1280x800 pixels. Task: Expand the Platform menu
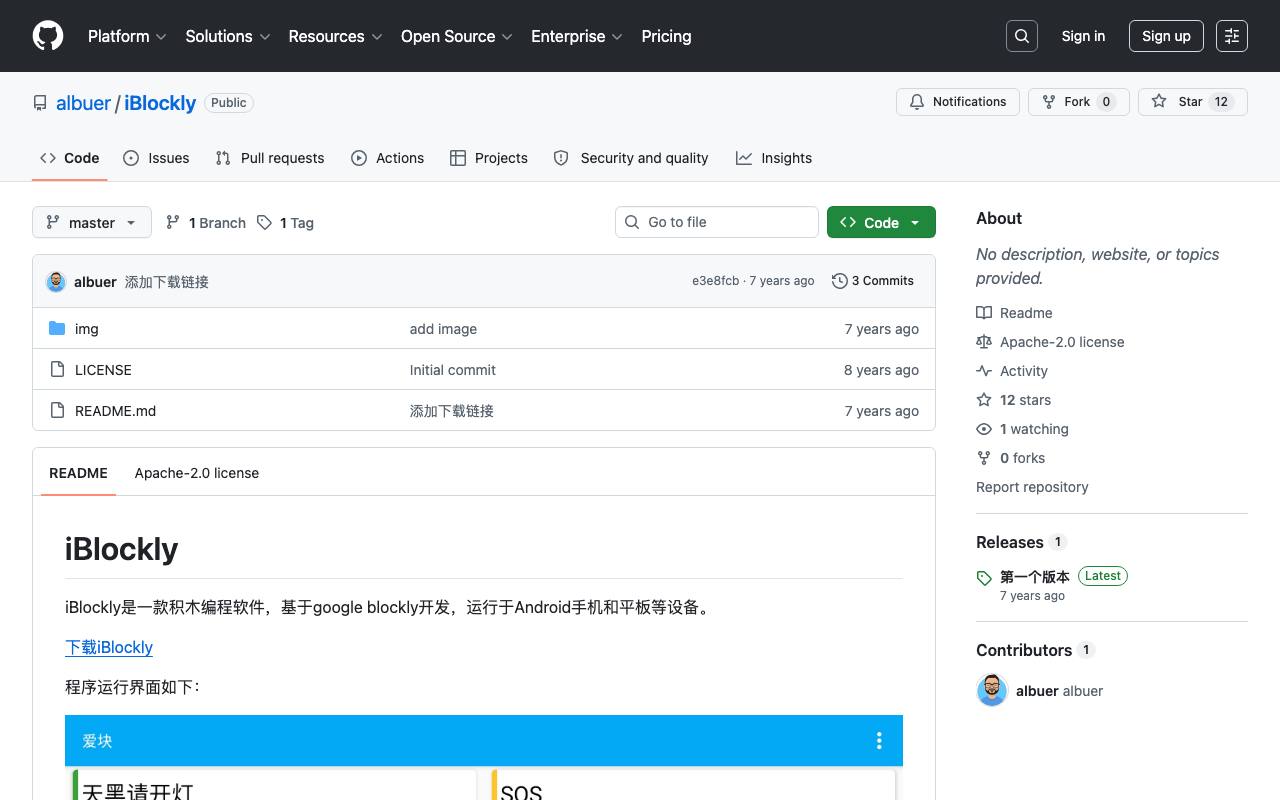[127, 36]
